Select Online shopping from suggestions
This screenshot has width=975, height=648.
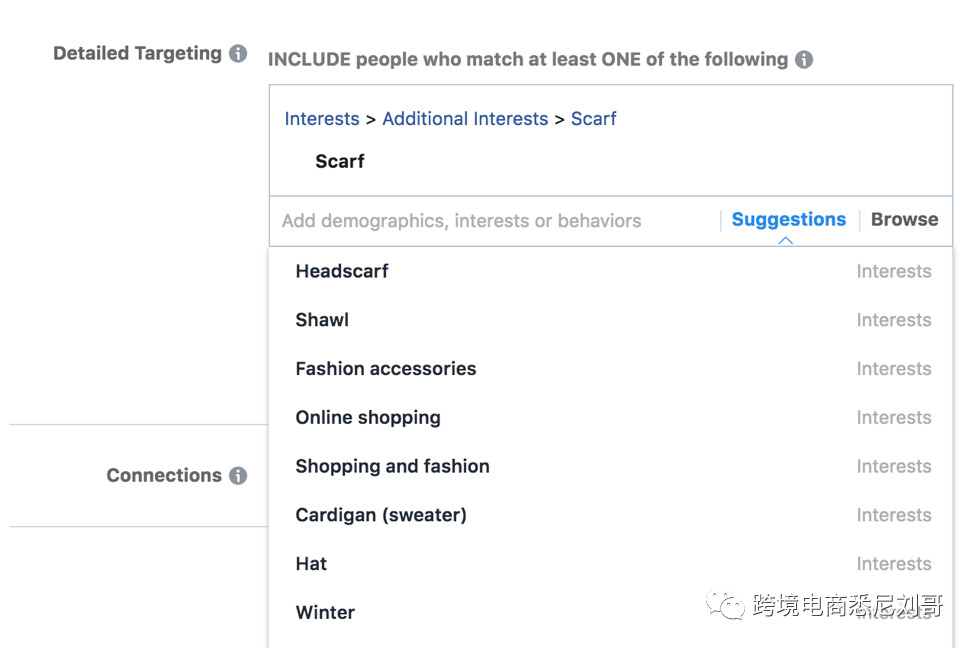click(367, 418)
